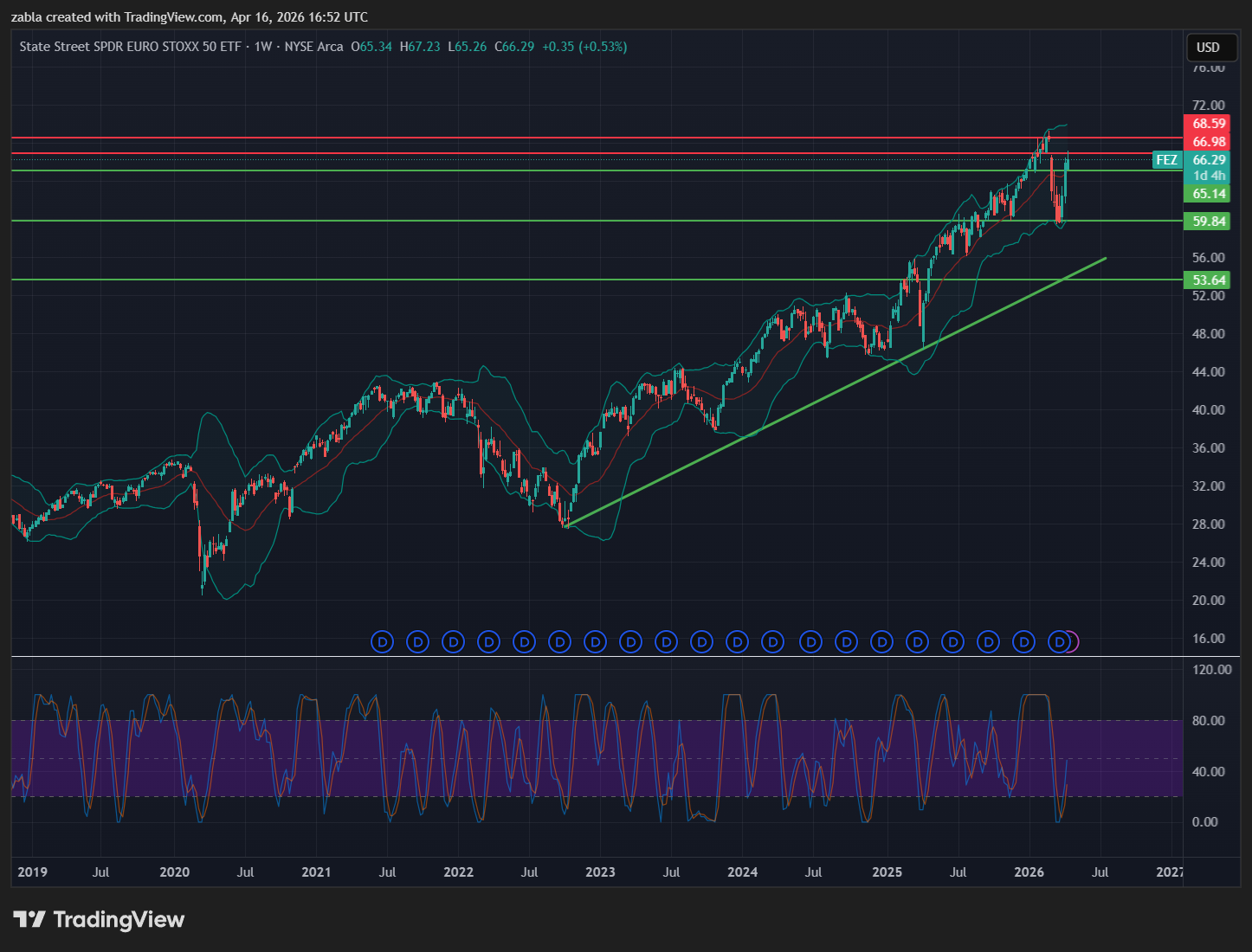Image resolution: width=1252 pixels, height=952 pixels.
Task: Click the 66.29 current price label
Action: tap(1208, 160)
